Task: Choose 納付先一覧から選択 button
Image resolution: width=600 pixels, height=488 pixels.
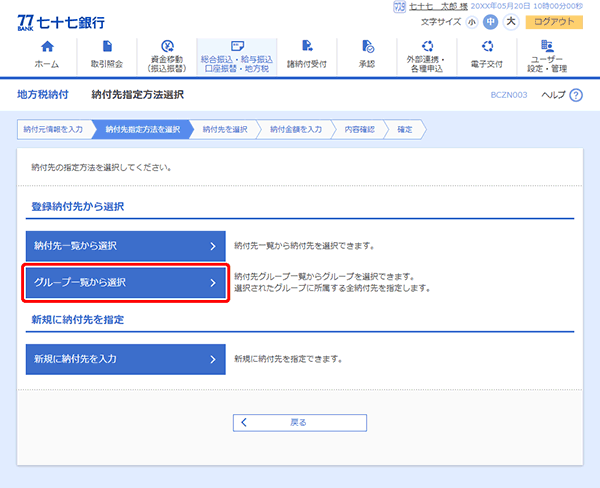Action: 126,246
